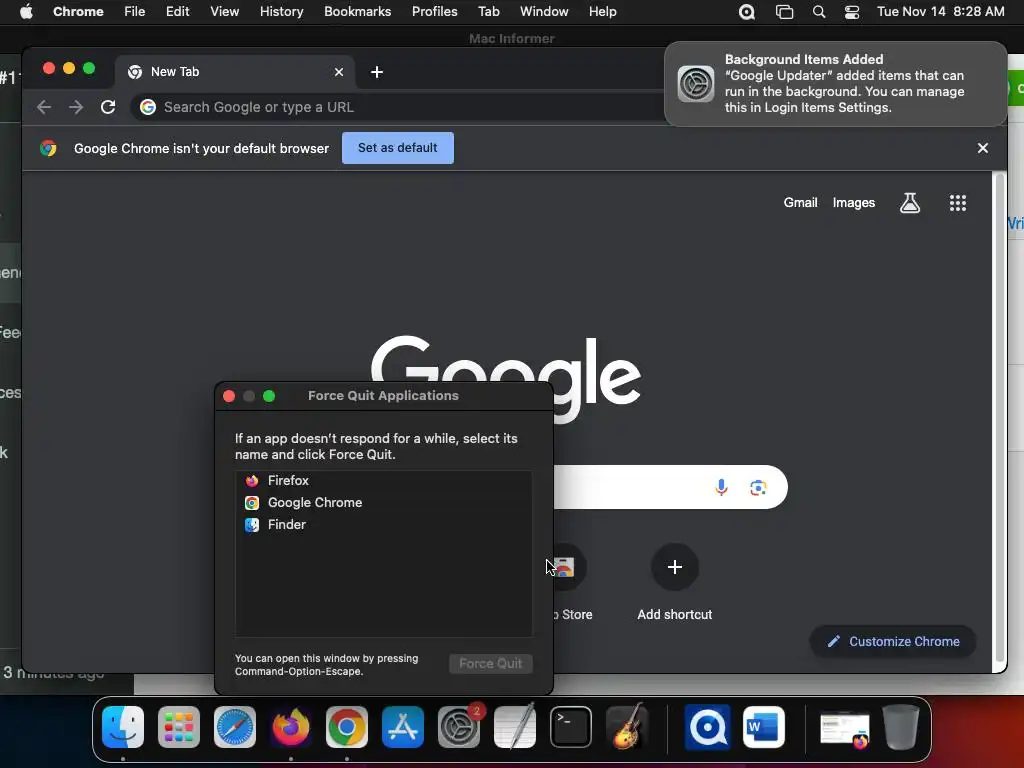
Task: Open the Gmail link
Action: coord(801,203)
